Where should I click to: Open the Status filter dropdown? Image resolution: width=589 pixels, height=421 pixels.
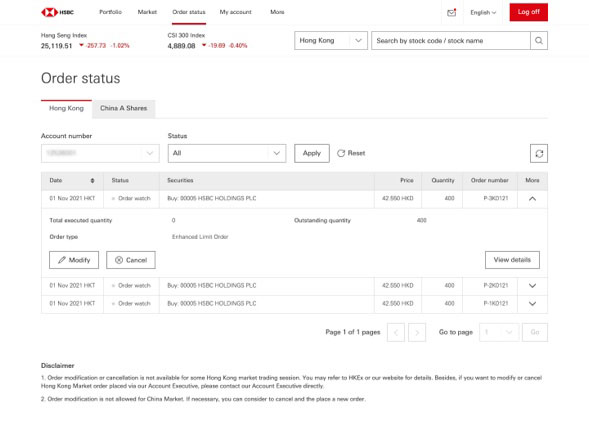(x=227, y=153)
